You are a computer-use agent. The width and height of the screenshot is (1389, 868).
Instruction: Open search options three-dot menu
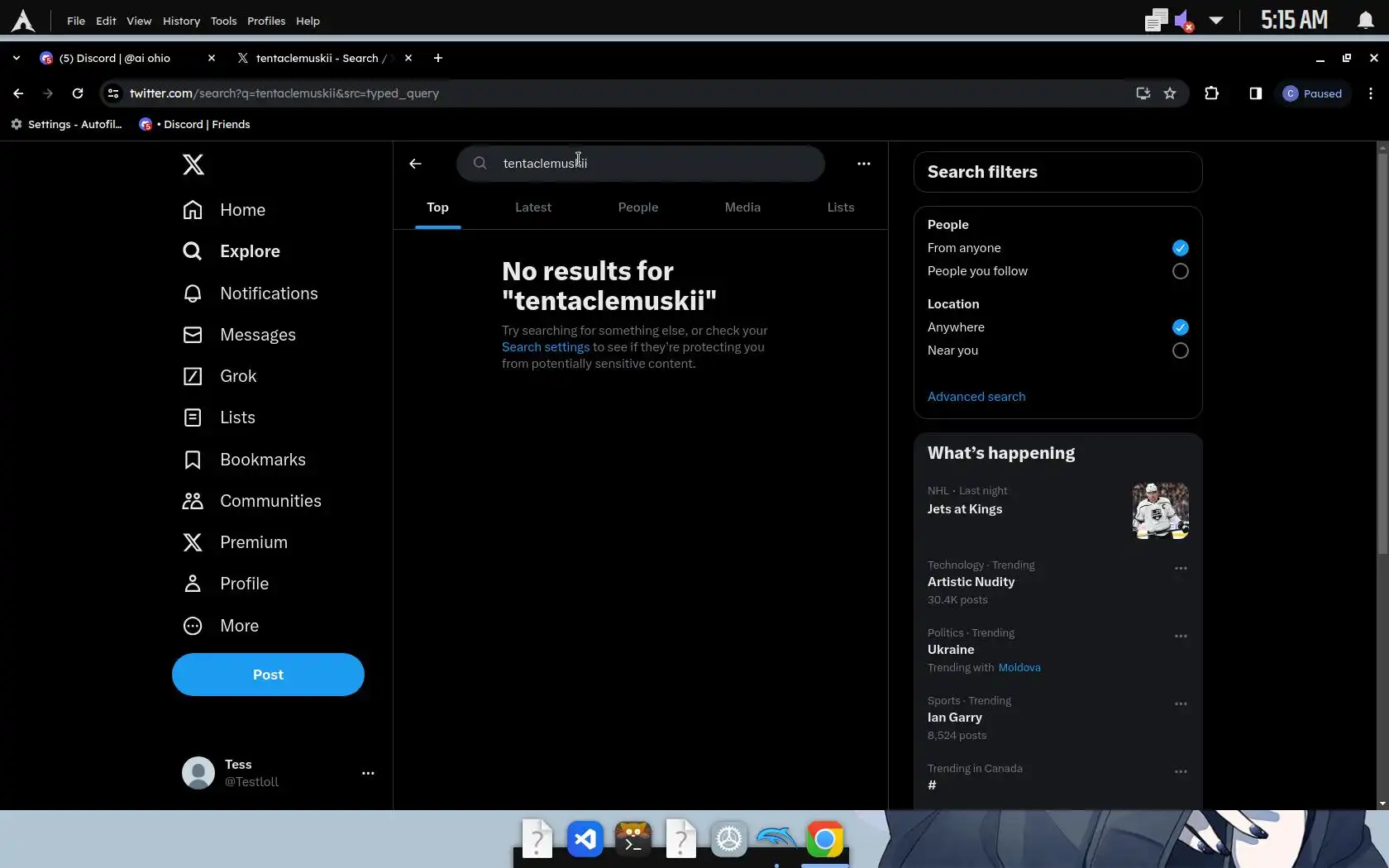(863, 164)
